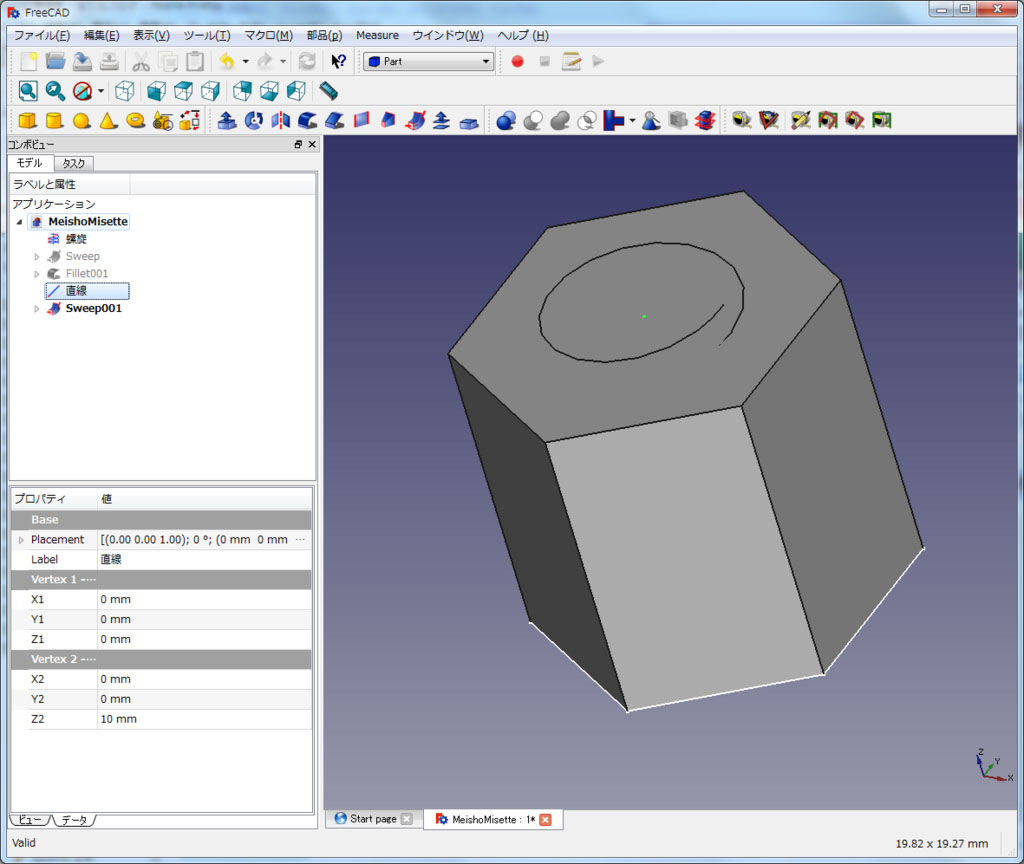The image size is (1024, 864).
Task: Click the Copy icon
Action: [x=168, y=61]
